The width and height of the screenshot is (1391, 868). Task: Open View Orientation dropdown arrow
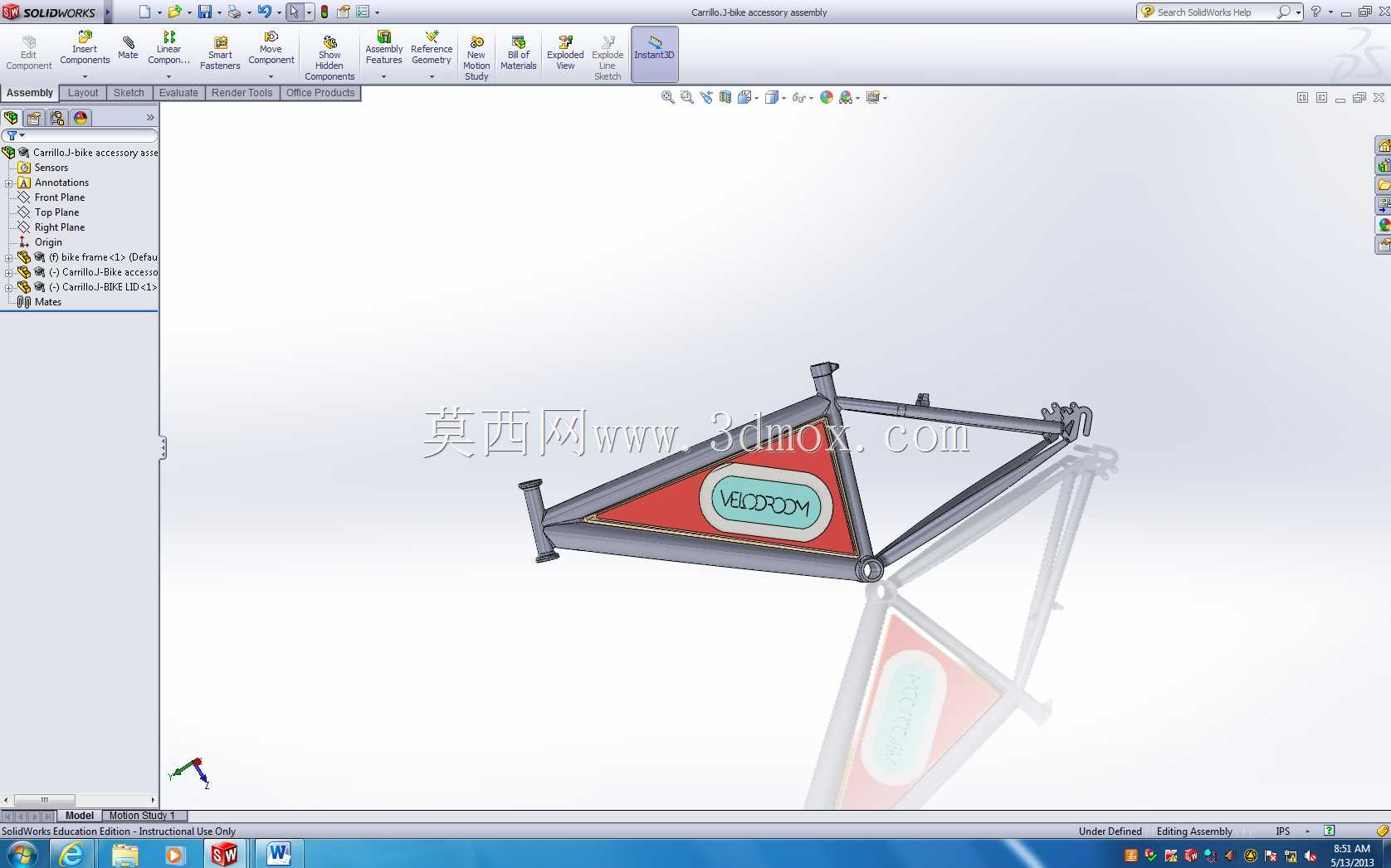click(x=757, y=98)
